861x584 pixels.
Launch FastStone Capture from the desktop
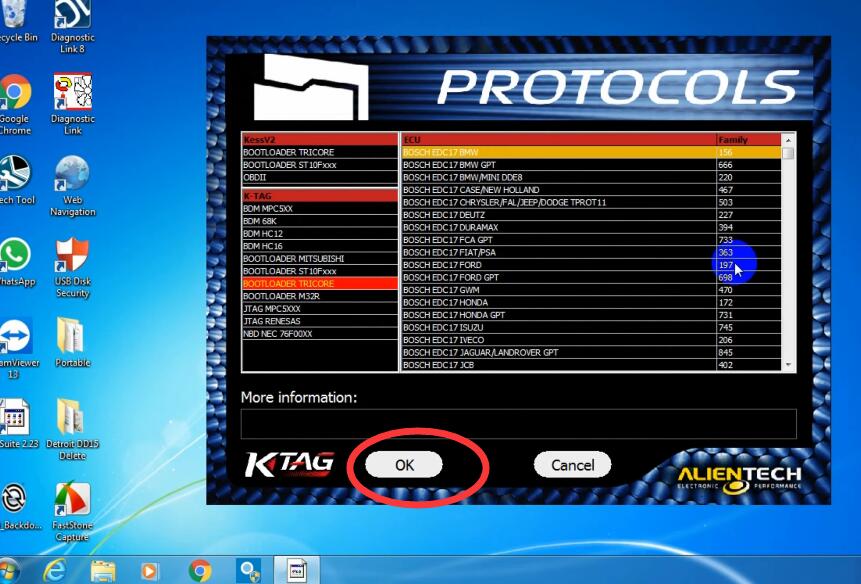72,512
